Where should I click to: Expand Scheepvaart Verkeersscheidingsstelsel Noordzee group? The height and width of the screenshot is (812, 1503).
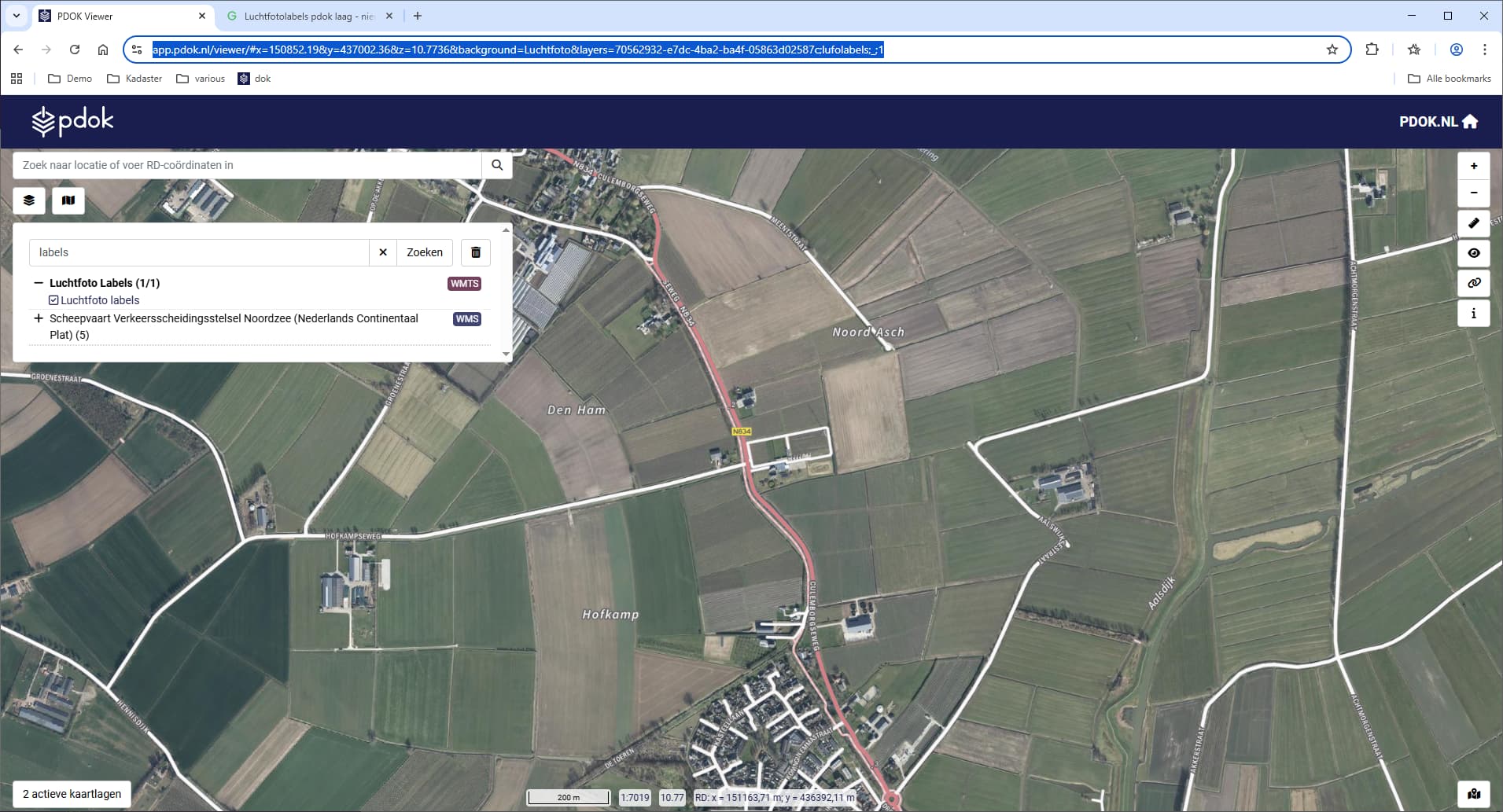[x=38, y=318]
